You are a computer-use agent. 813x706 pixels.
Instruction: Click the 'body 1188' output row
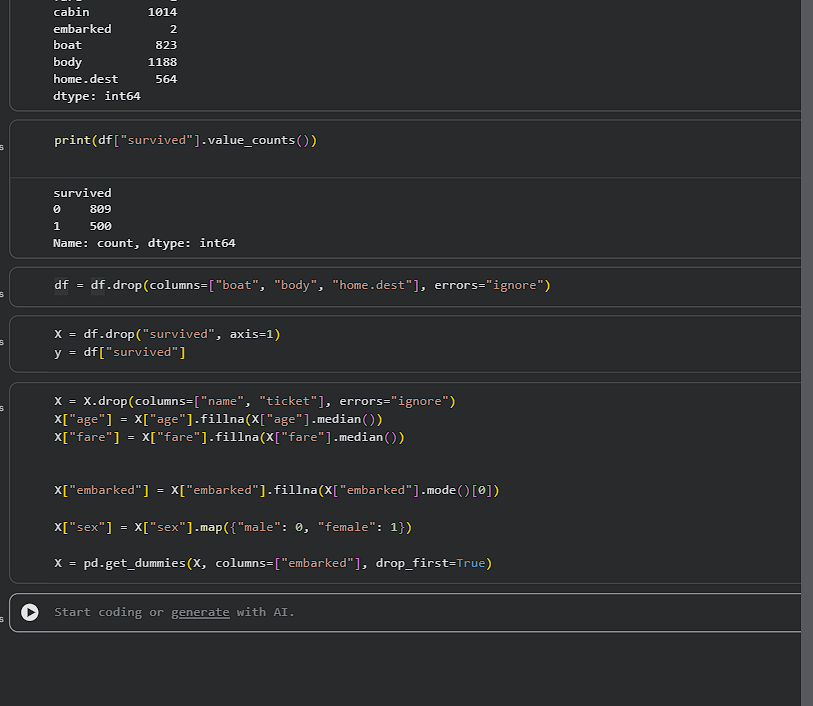point(115,62)
